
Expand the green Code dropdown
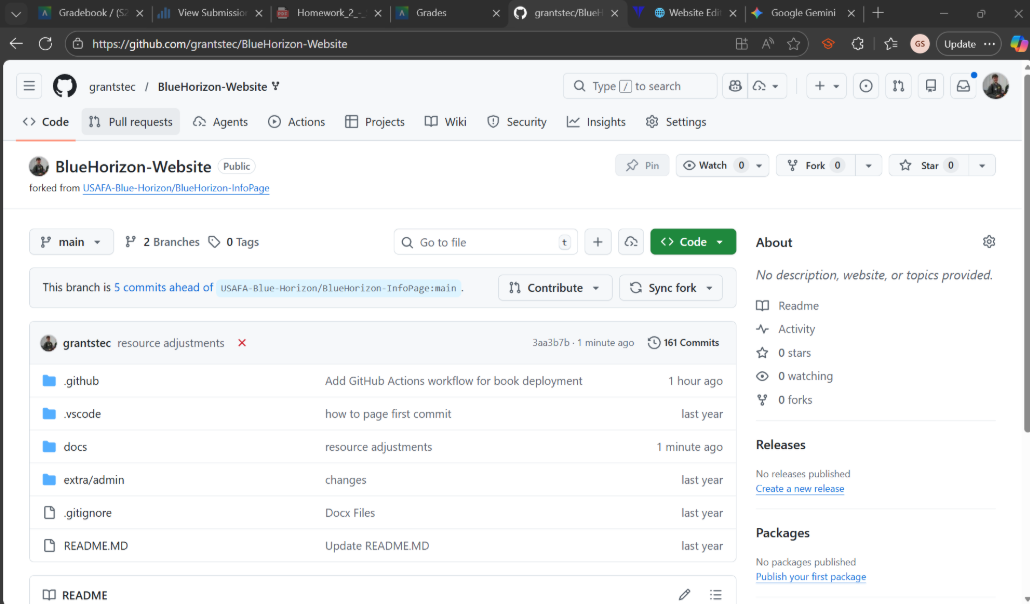click(693, 242)
